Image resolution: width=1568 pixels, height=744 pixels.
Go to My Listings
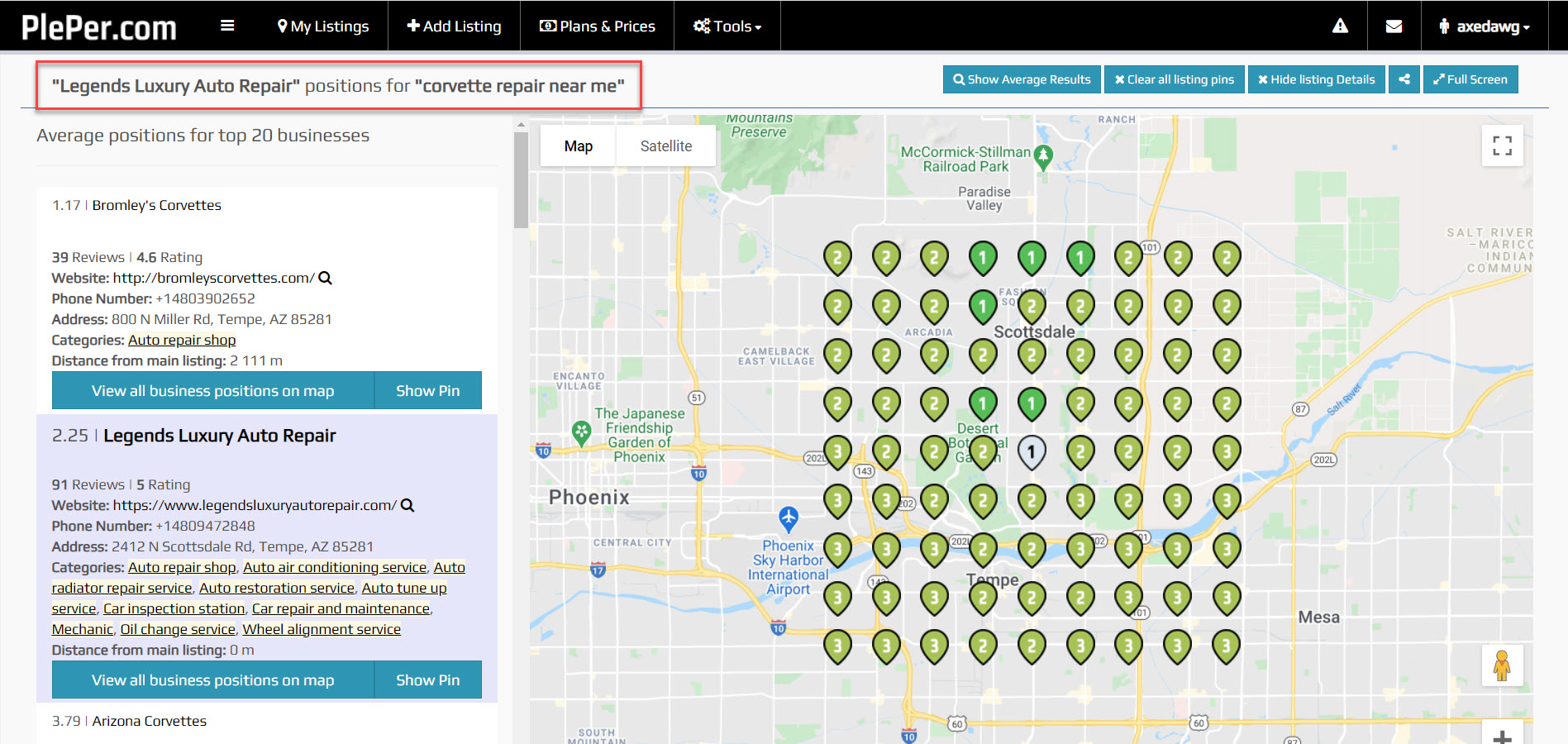pyautogui.click(x=323, y=26)
